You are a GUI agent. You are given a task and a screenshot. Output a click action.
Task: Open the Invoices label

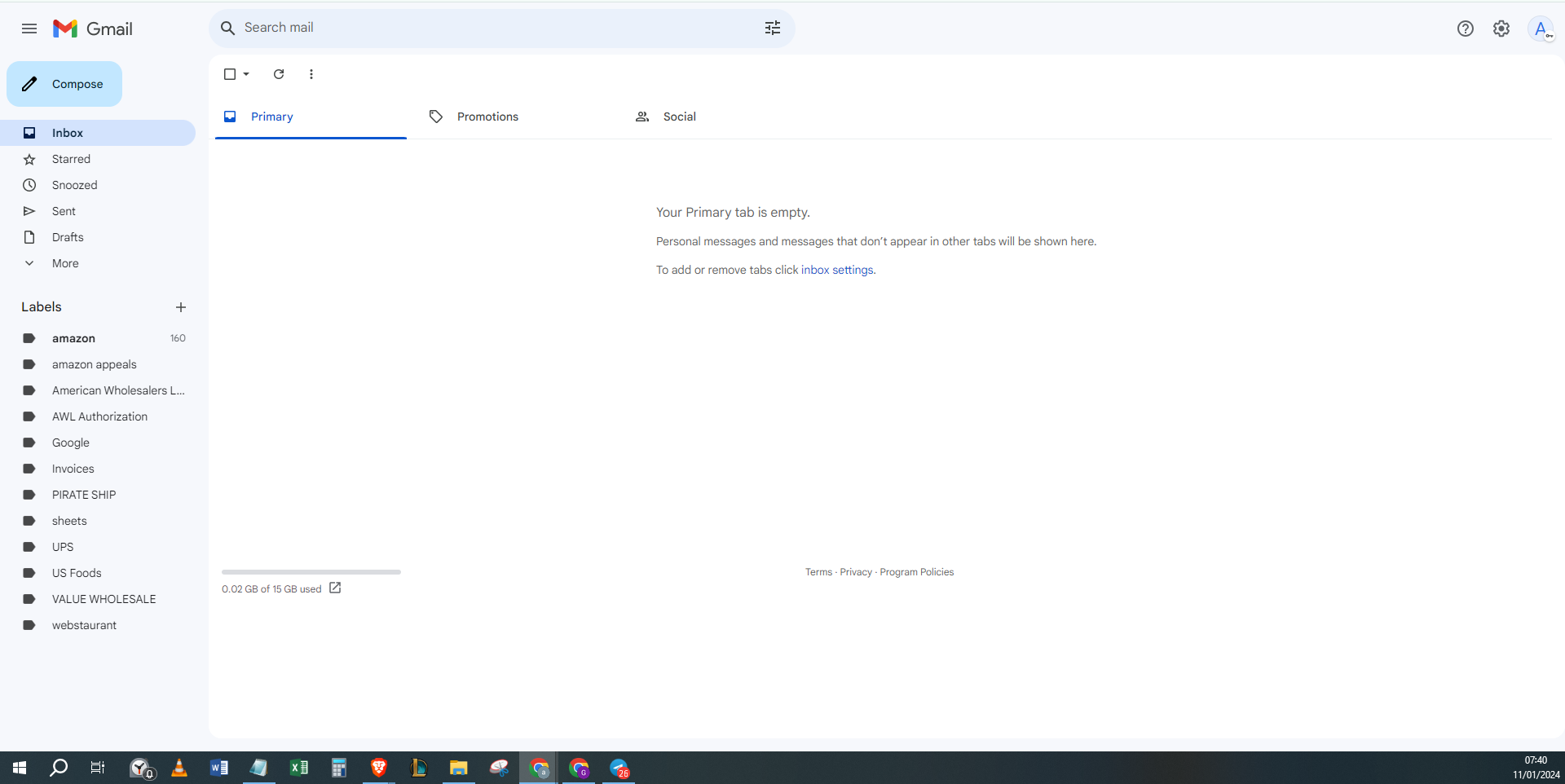(x=98, y=469)
